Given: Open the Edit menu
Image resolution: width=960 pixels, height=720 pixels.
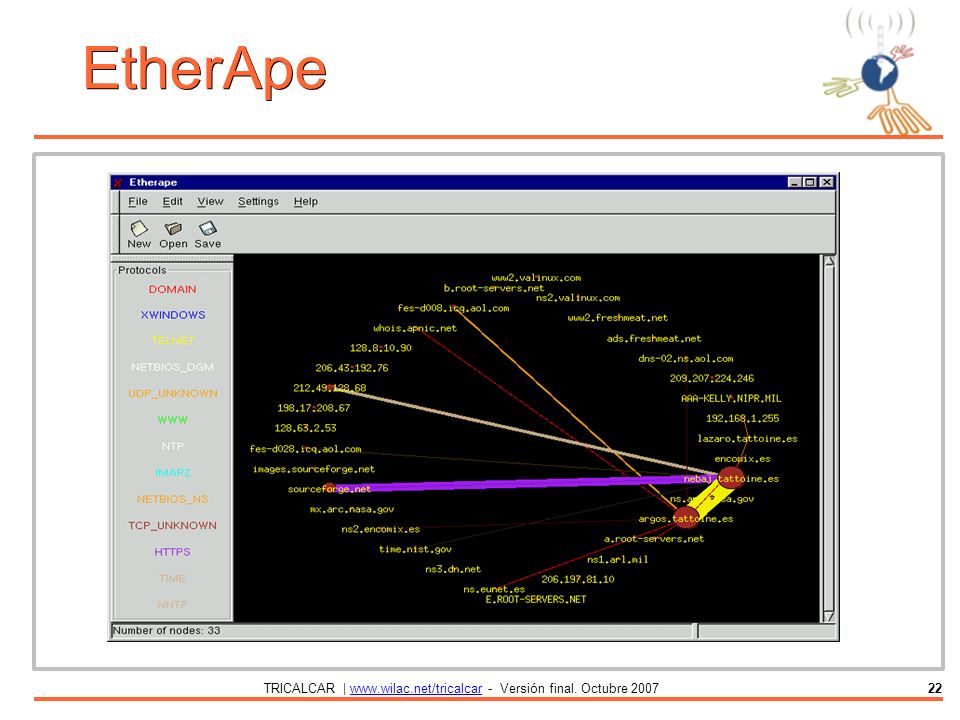Looking at the screenshot, I should click(x=173, y=201).
